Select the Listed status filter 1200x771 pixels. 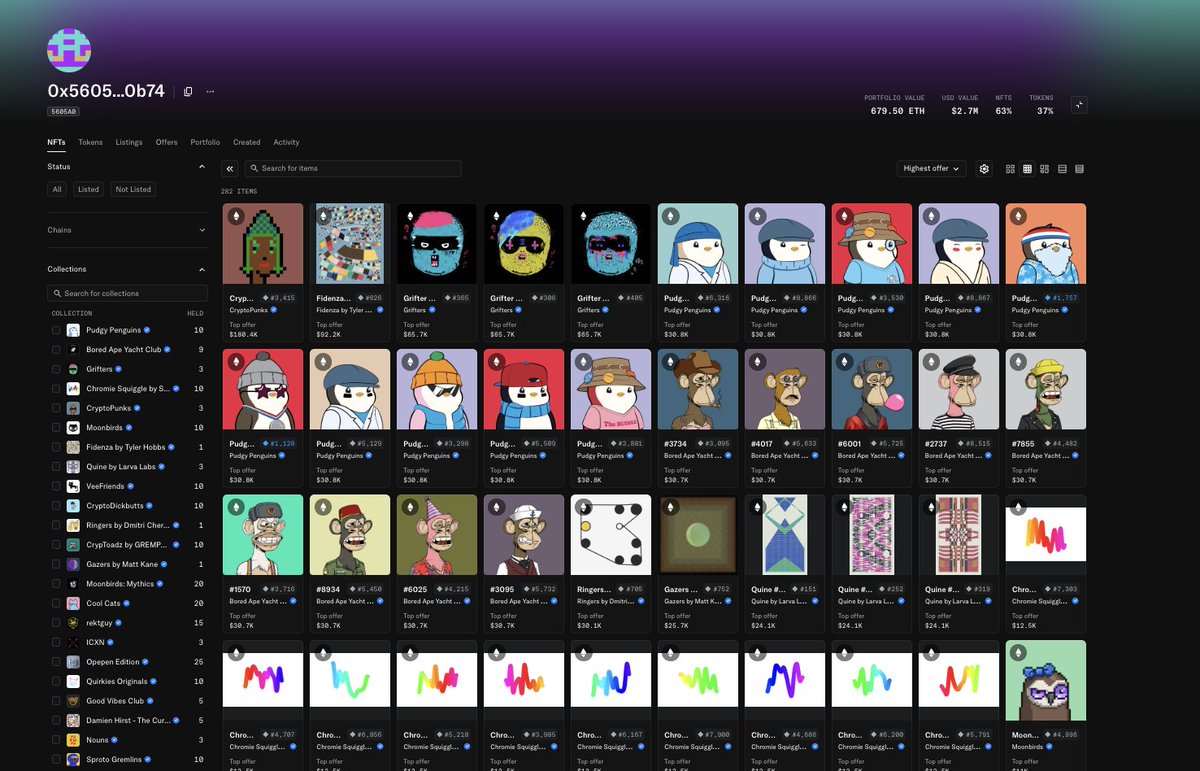click(x=89, y=189)
